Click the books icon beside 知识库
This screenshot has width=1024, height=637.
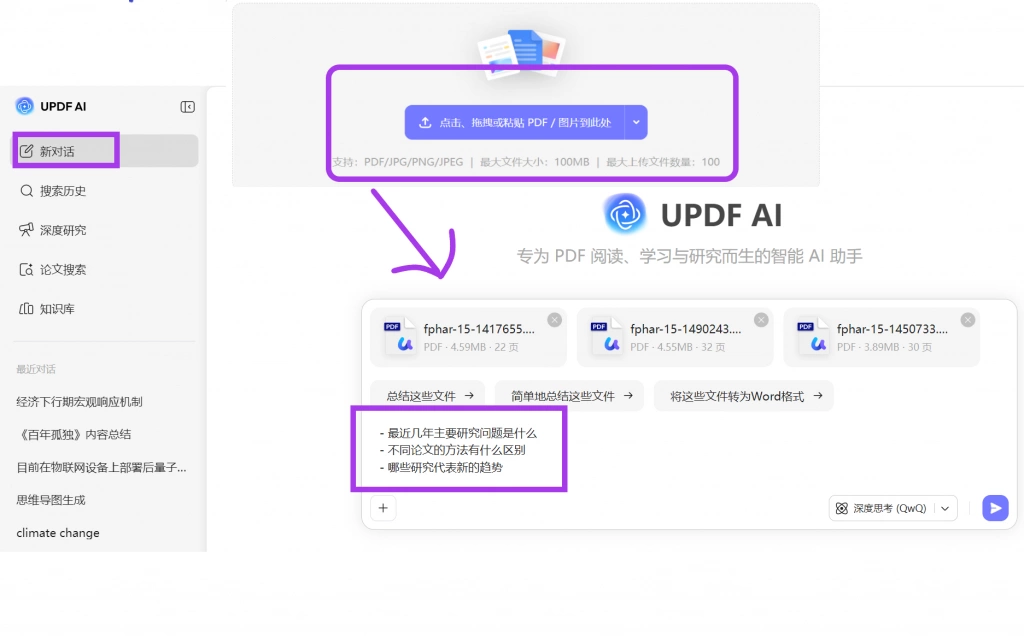click(27, 308)
